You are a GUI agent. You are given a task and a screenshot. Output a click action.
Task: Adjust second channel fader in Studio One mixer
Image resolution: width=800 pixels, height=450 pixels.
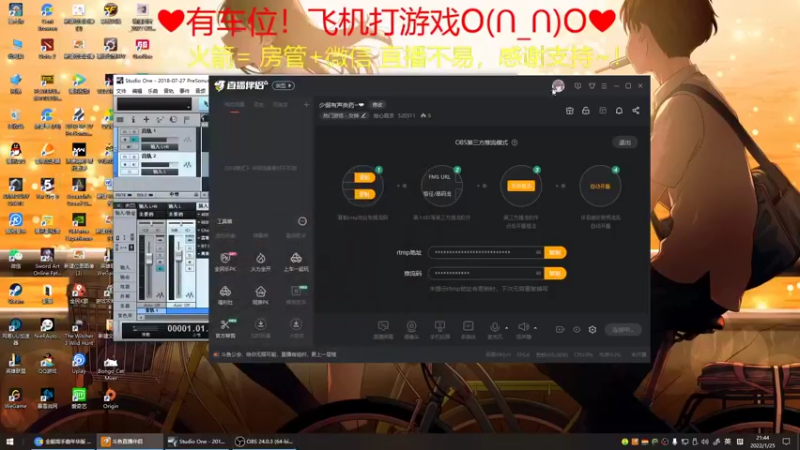(x=179, y=255)
